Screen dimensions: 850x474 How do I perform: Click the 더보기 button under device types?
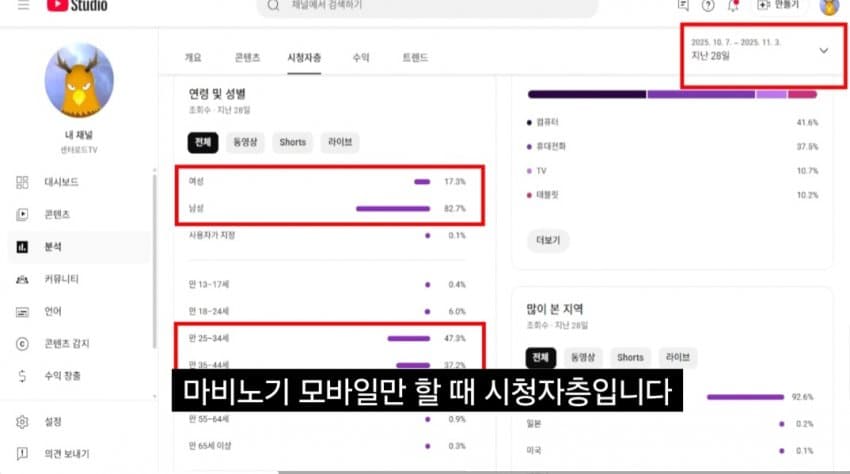pyautogui.click(x=549, y=241)
